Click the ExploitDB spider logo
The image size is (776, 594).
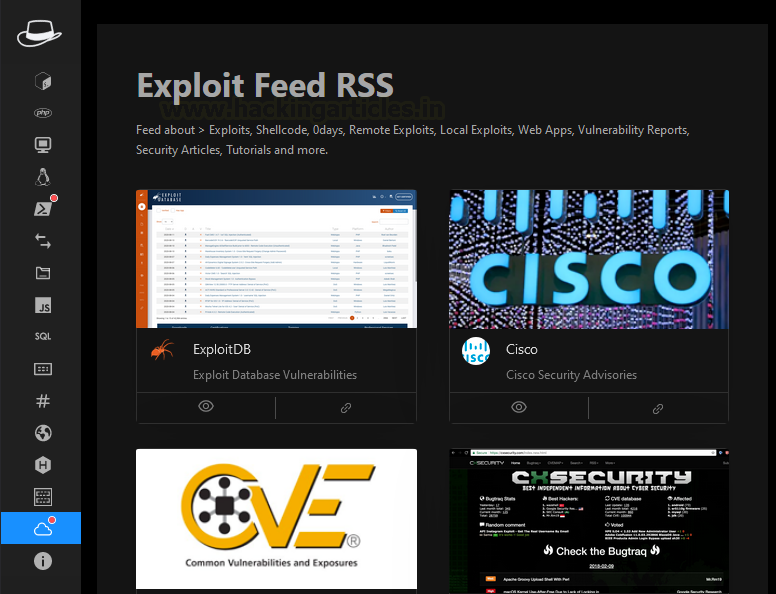[162, 349]
